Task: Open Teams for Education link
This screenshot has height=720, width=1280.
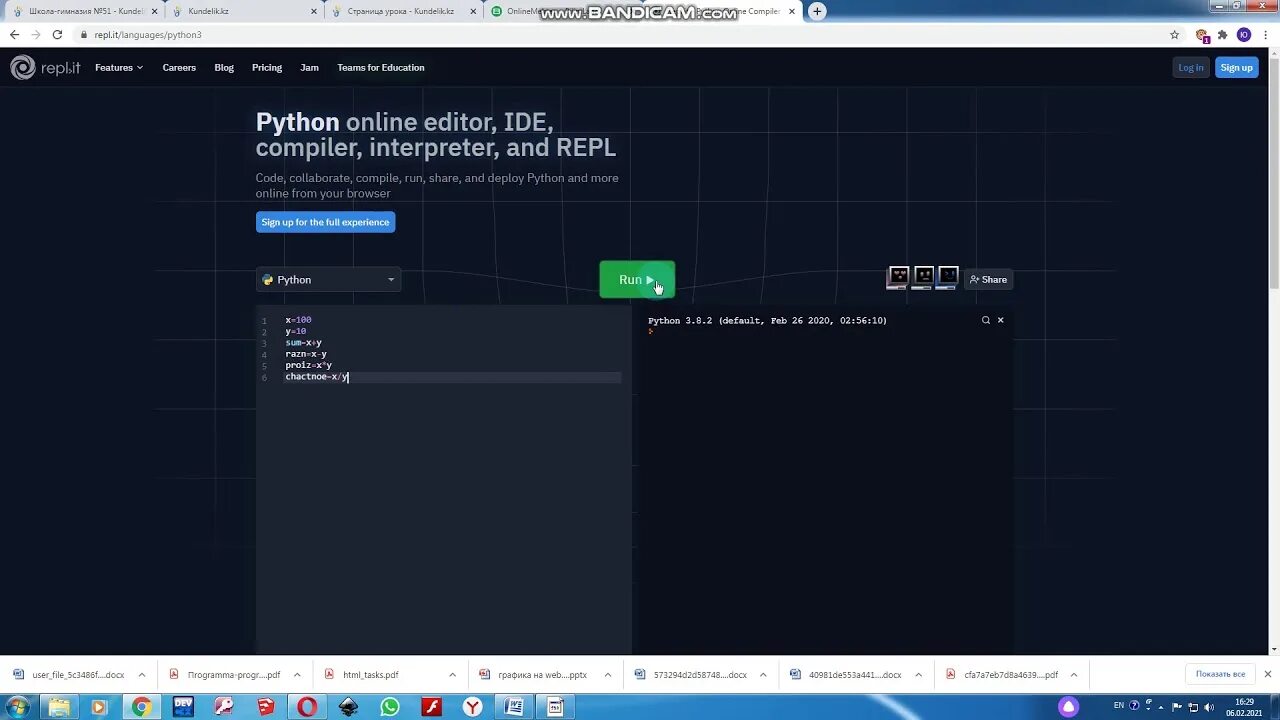Action: pos(381,68)
